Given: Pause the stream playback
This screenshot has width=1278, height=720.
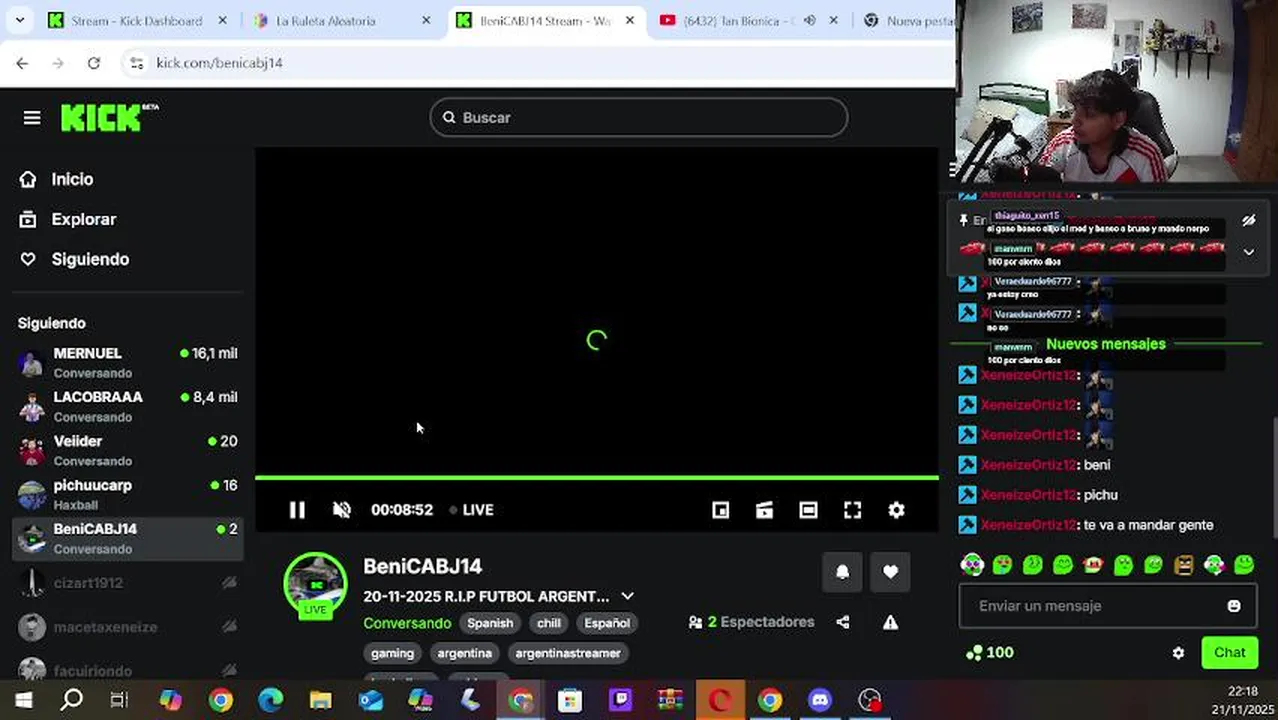Looking at the screenshot, I should point(297,510).
